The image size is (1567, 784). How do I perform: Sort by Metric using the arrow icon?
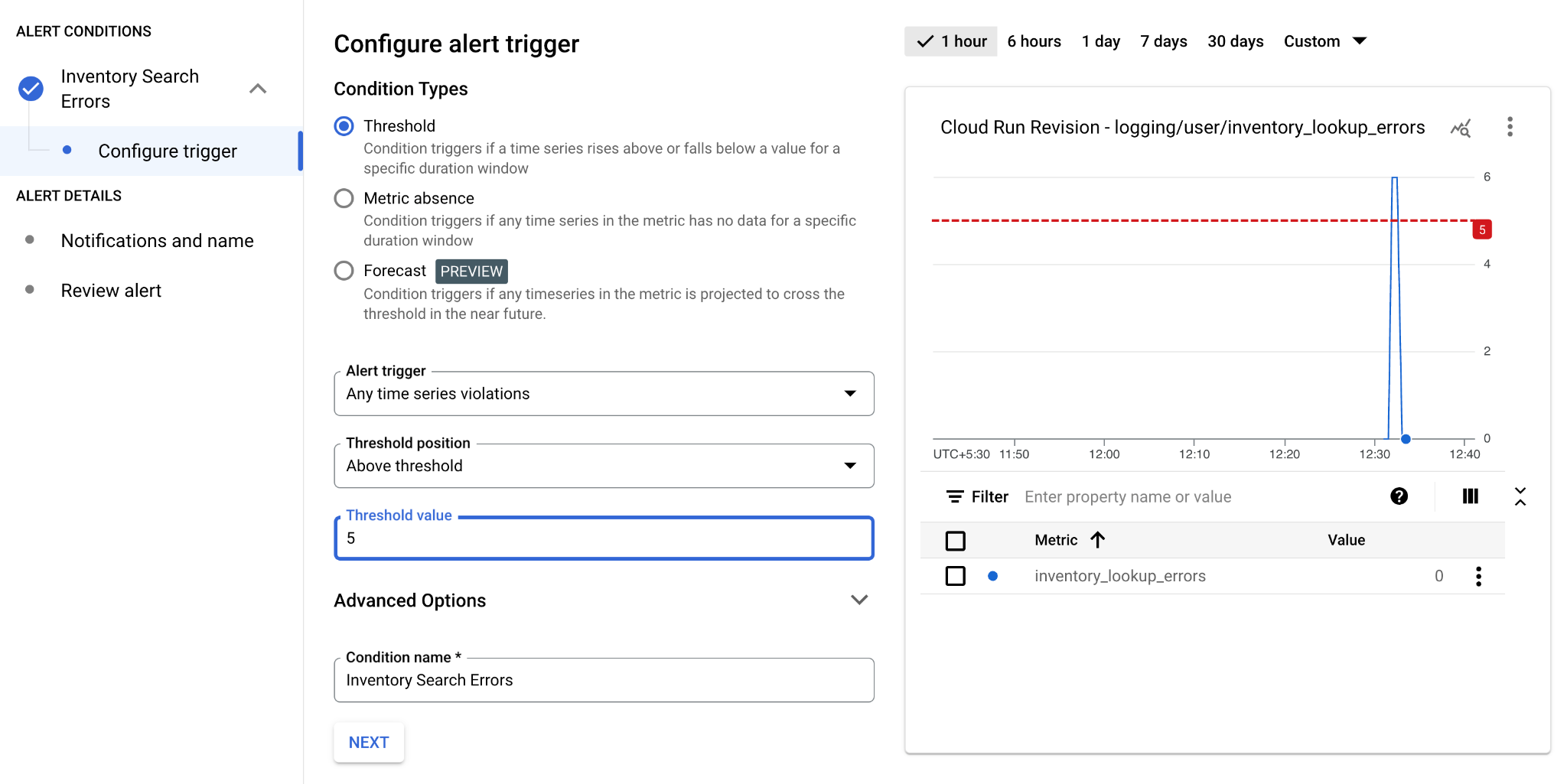coord(1097,540)
